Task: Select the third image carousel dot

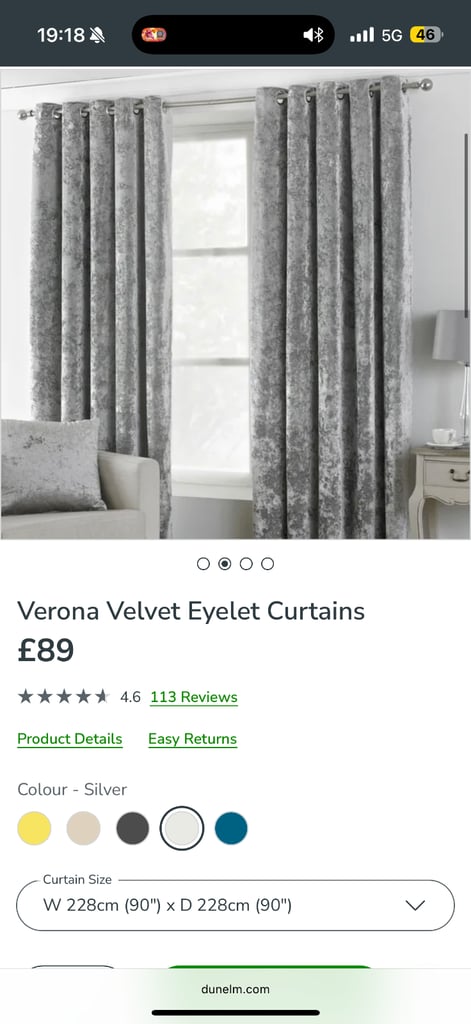Action: click(x=246, y=564)
